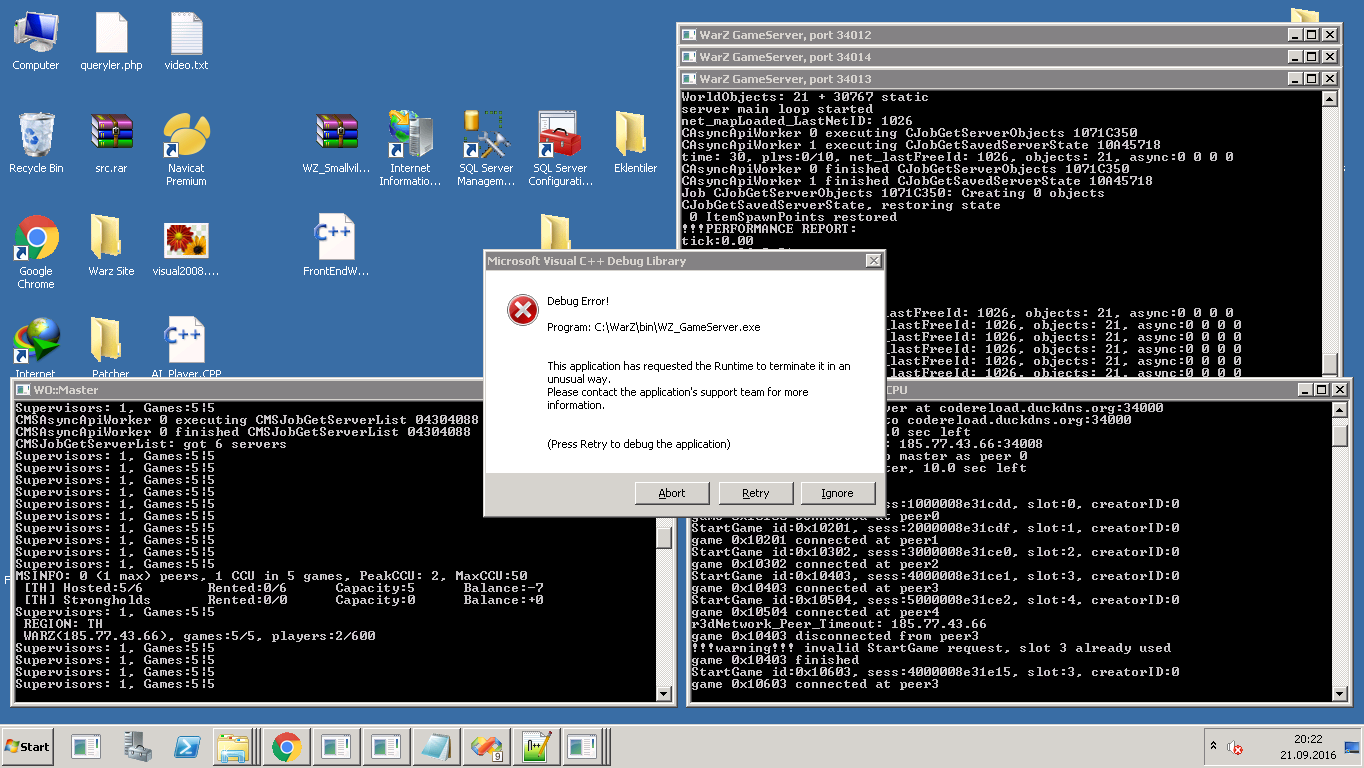Click '!!!PERFORMANCE REPORT:' line in GameServer console
Image resolution: width=1364 pixels, height=768 pixels.
pyautogui.click(x=769, y=229)
